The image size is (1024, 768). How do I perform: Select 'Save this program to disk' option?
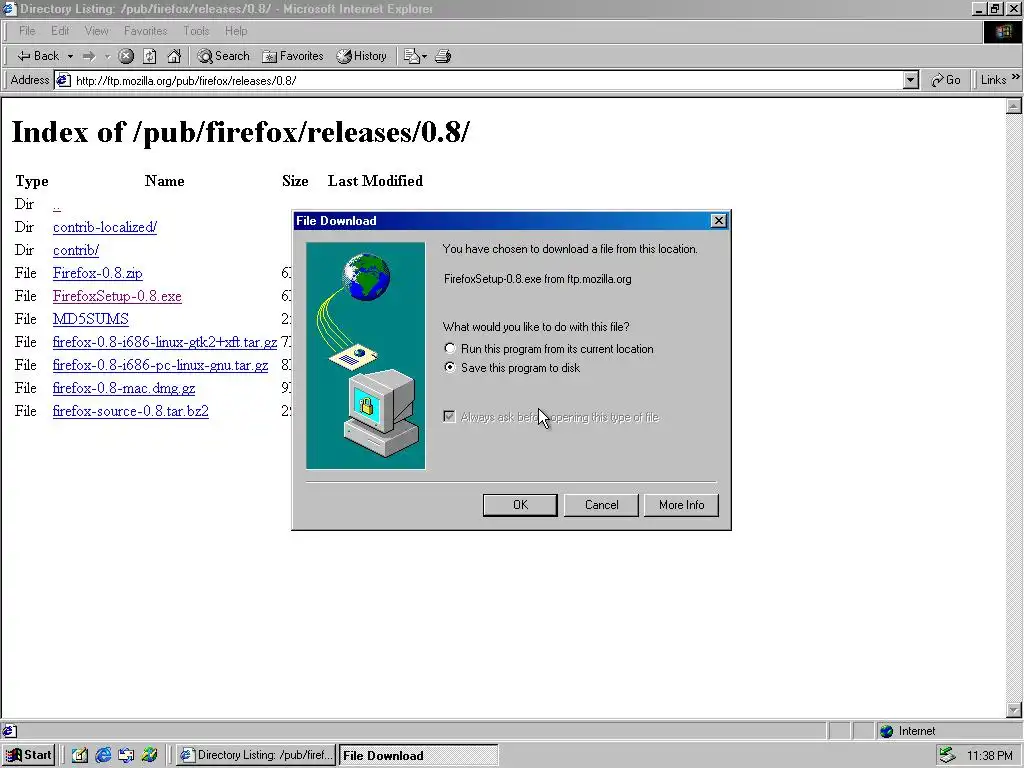[450, 367]
